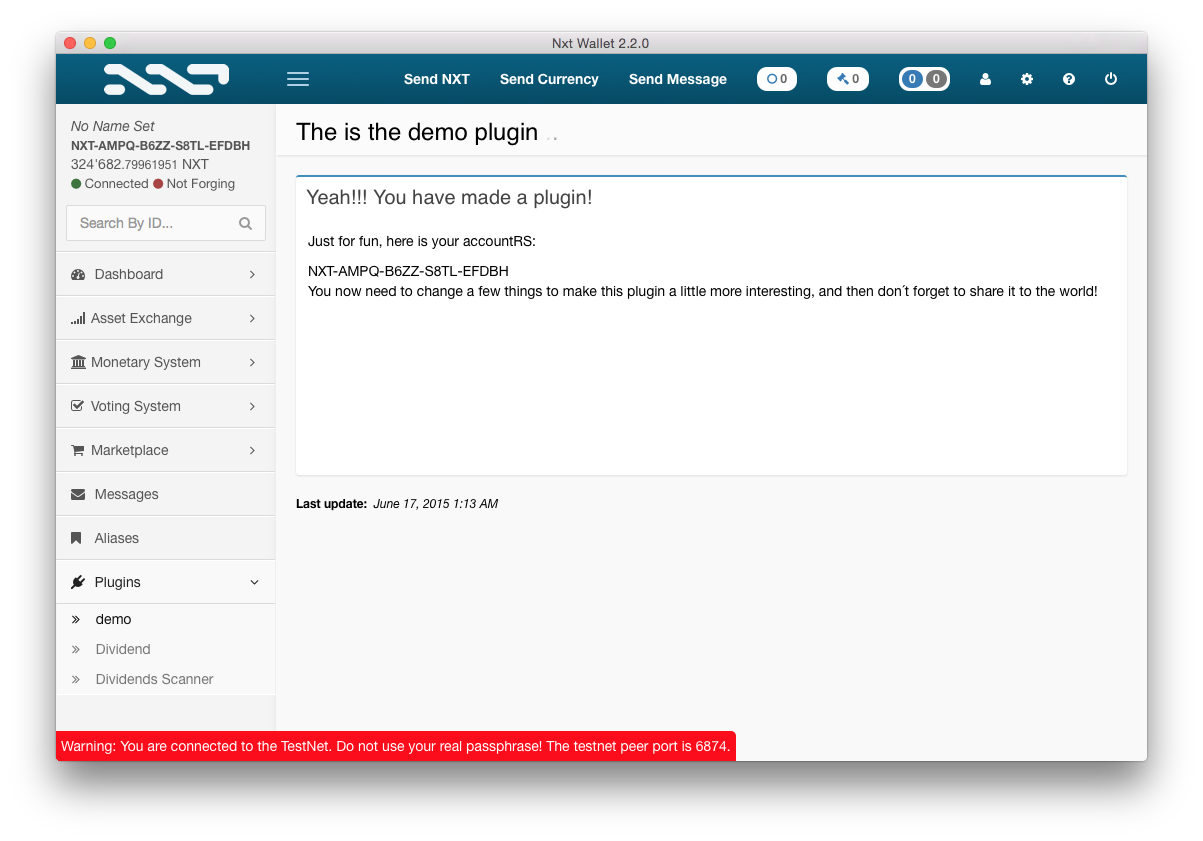Image resolution: width=1203 pixels, height=841 pixels.
Task: Expand the Dashboard chevron arrow
Action: point(252,274)
